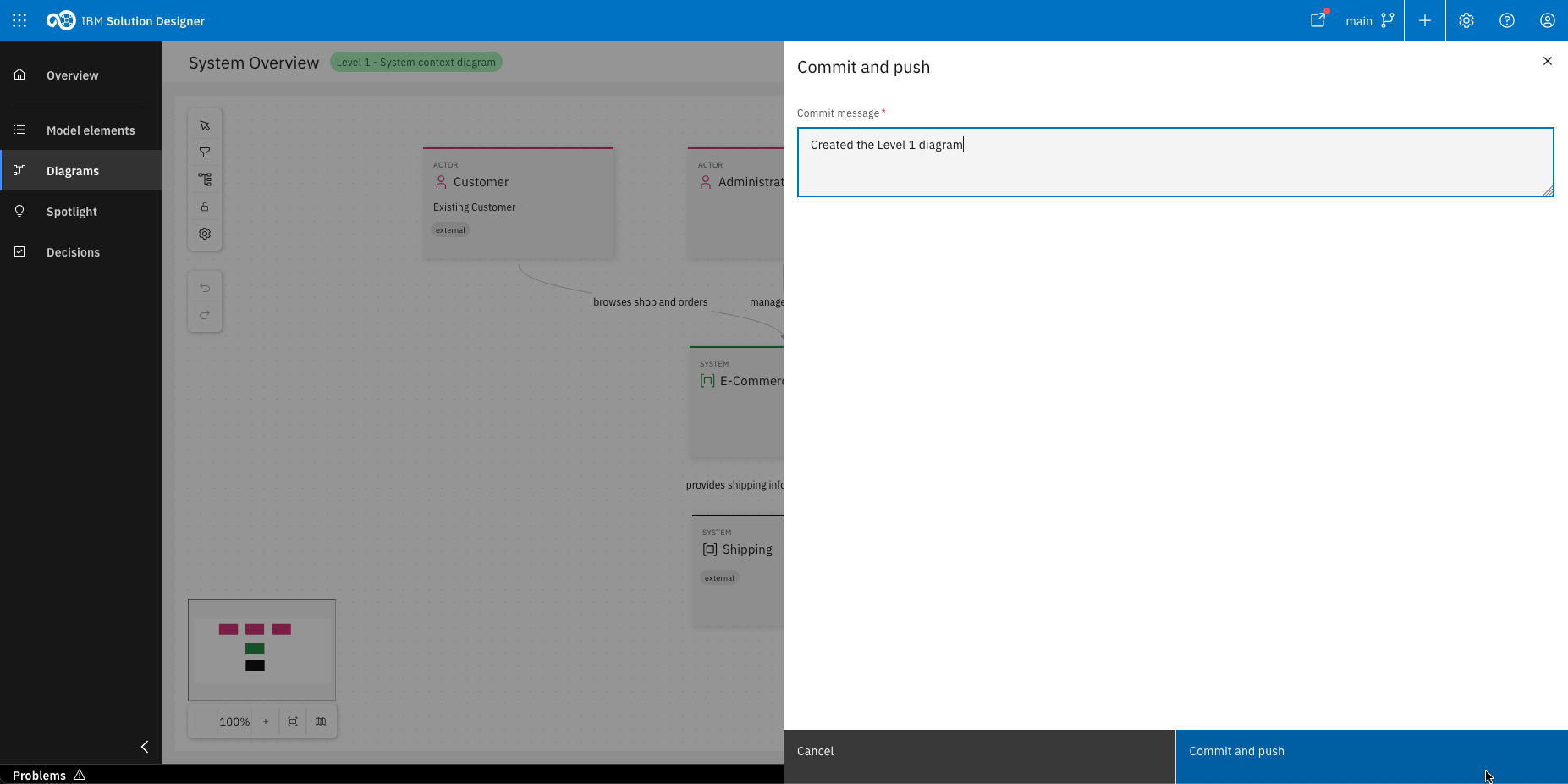Viewport: 1568px width, 784px height.
Task: Open the help question mark icon
Action: pyautogui.click(x=1507, y=20)
